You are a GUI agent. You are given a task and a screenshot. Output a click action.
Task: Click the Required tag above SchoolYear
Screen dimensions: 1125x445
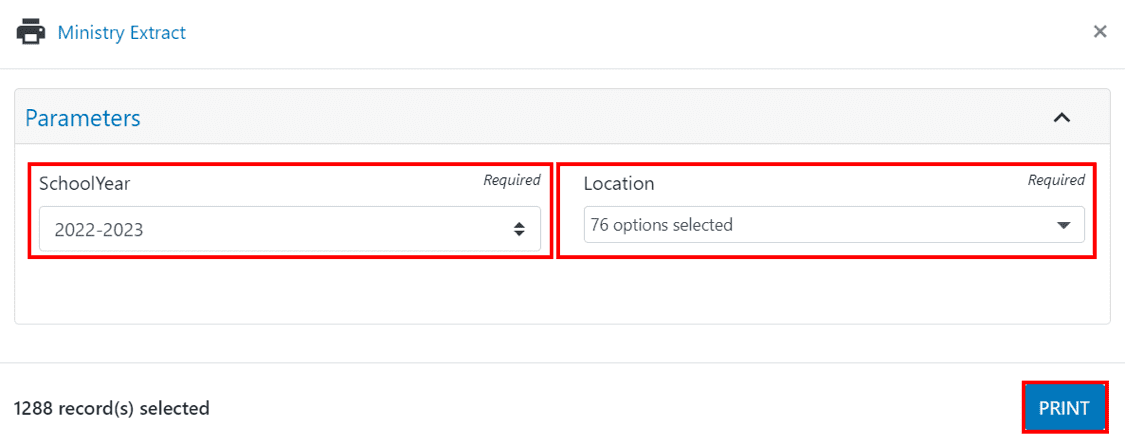(x=512, y=179)
